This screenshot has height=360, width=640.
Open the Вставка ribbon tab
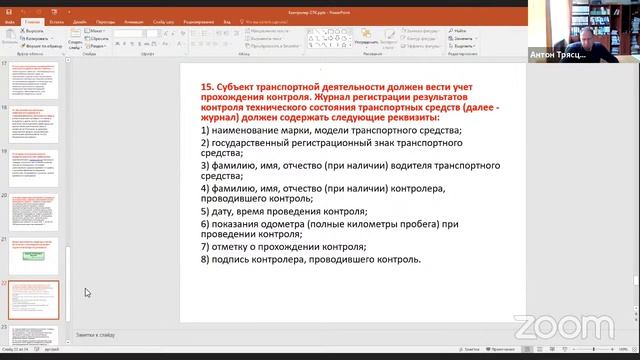pos(57,22)
